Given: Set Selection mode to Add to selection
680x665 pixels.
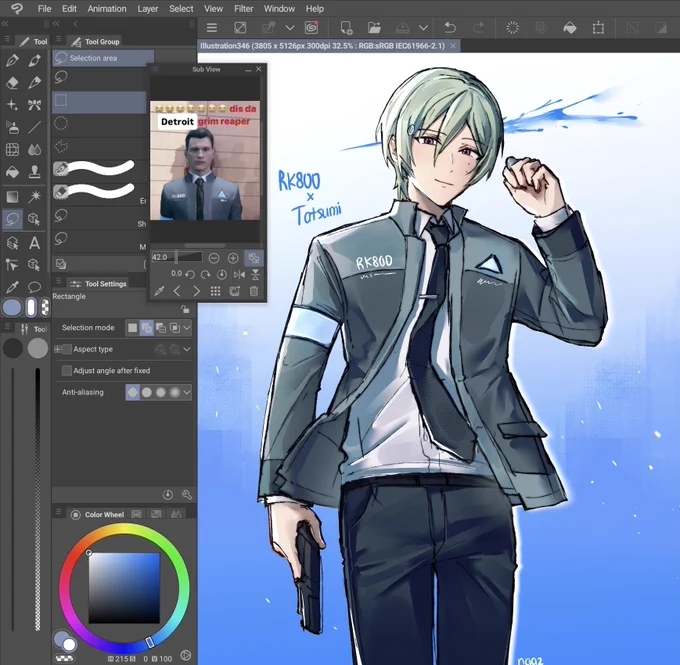Looking at the screenshot, I should click(x=147, y=328).
